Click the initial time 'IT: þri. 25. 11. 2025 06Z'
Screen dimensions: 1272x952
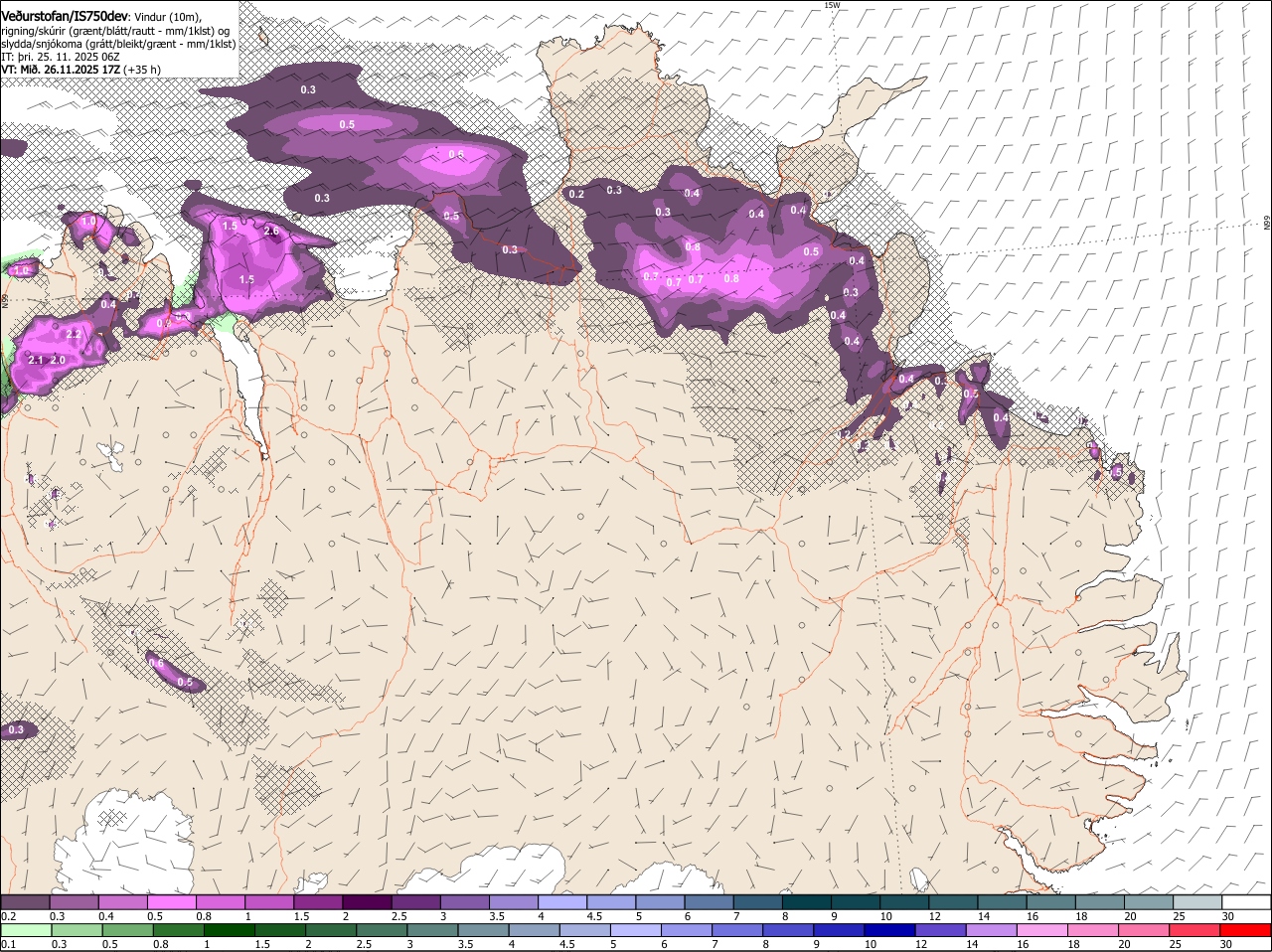[62, 57]
